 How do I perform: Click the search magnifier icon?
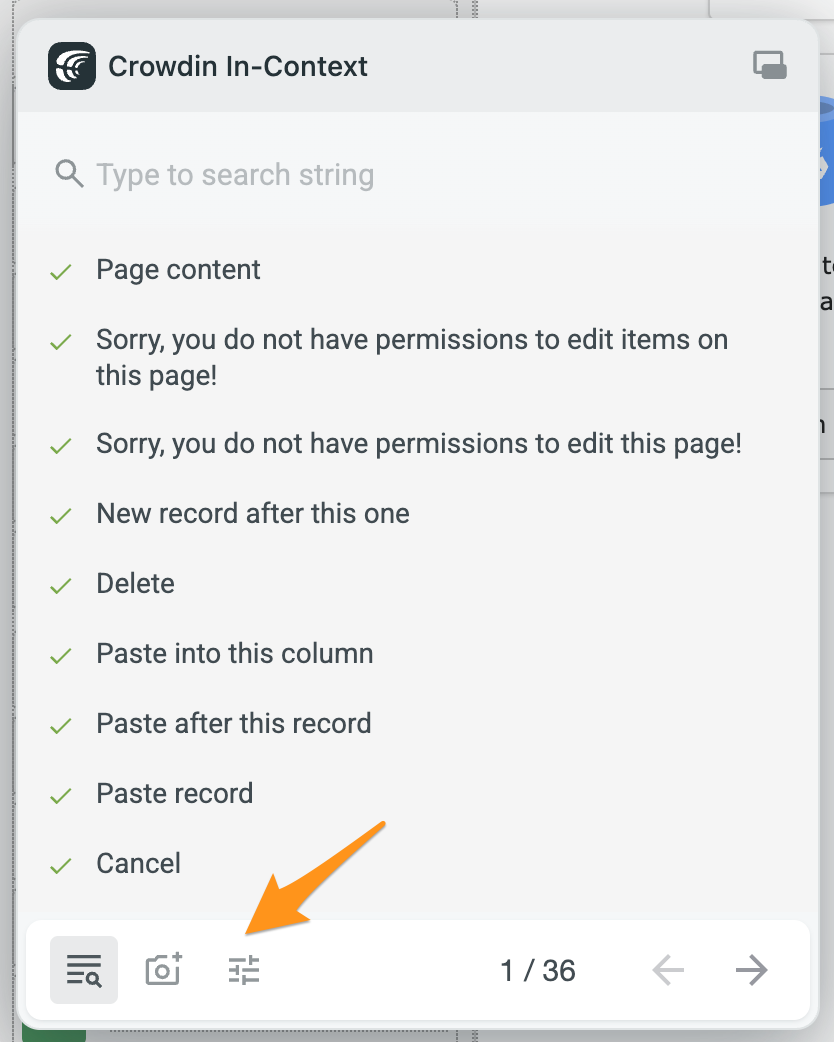69,174
